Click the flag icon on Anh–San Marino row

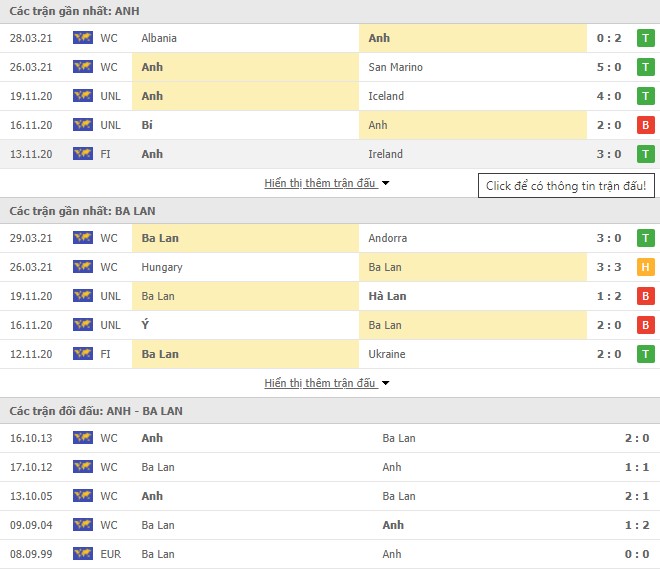pyautogui.click(x=82, y=67)
